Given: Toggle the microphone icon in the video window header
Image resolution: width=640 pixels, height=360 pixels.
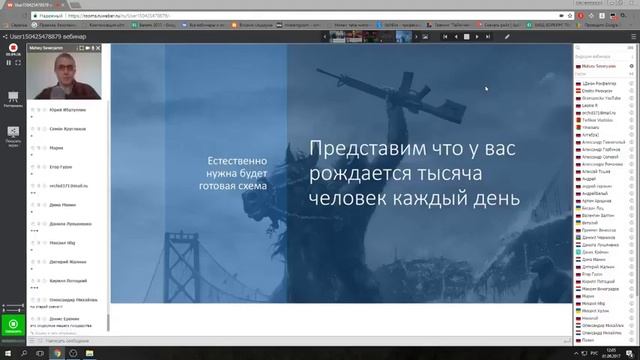Looking at the screenshot, I should coord(93,48).
